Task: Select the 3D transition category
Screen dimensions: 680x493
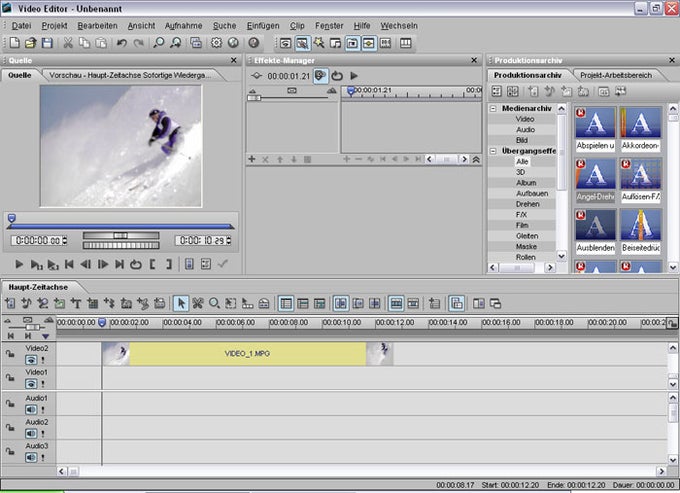Action: point(520,172)
